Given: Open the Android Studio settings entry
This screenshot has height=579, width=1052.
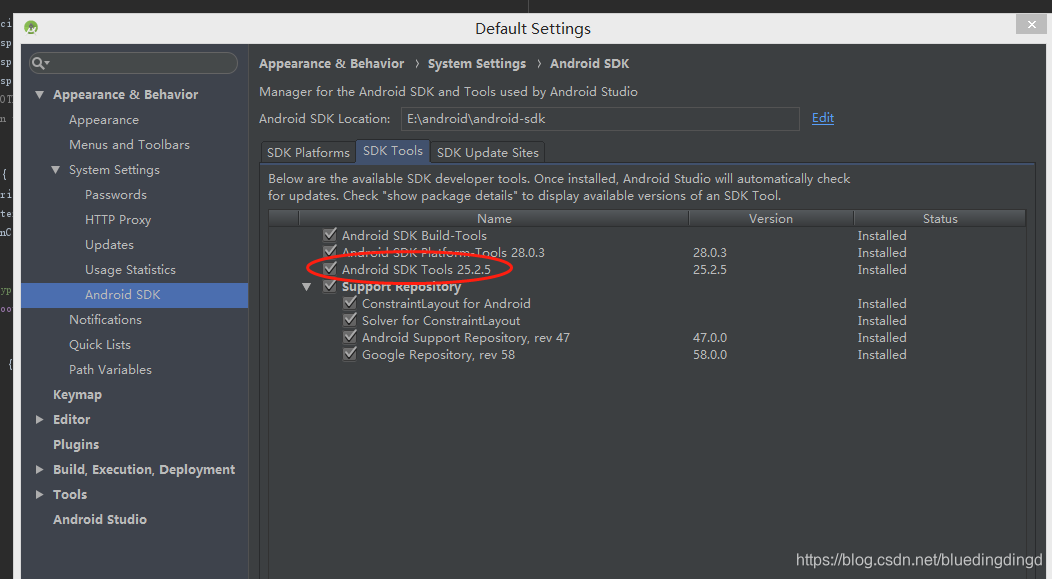Looking at the screenshot, I should tap(100, 519).
